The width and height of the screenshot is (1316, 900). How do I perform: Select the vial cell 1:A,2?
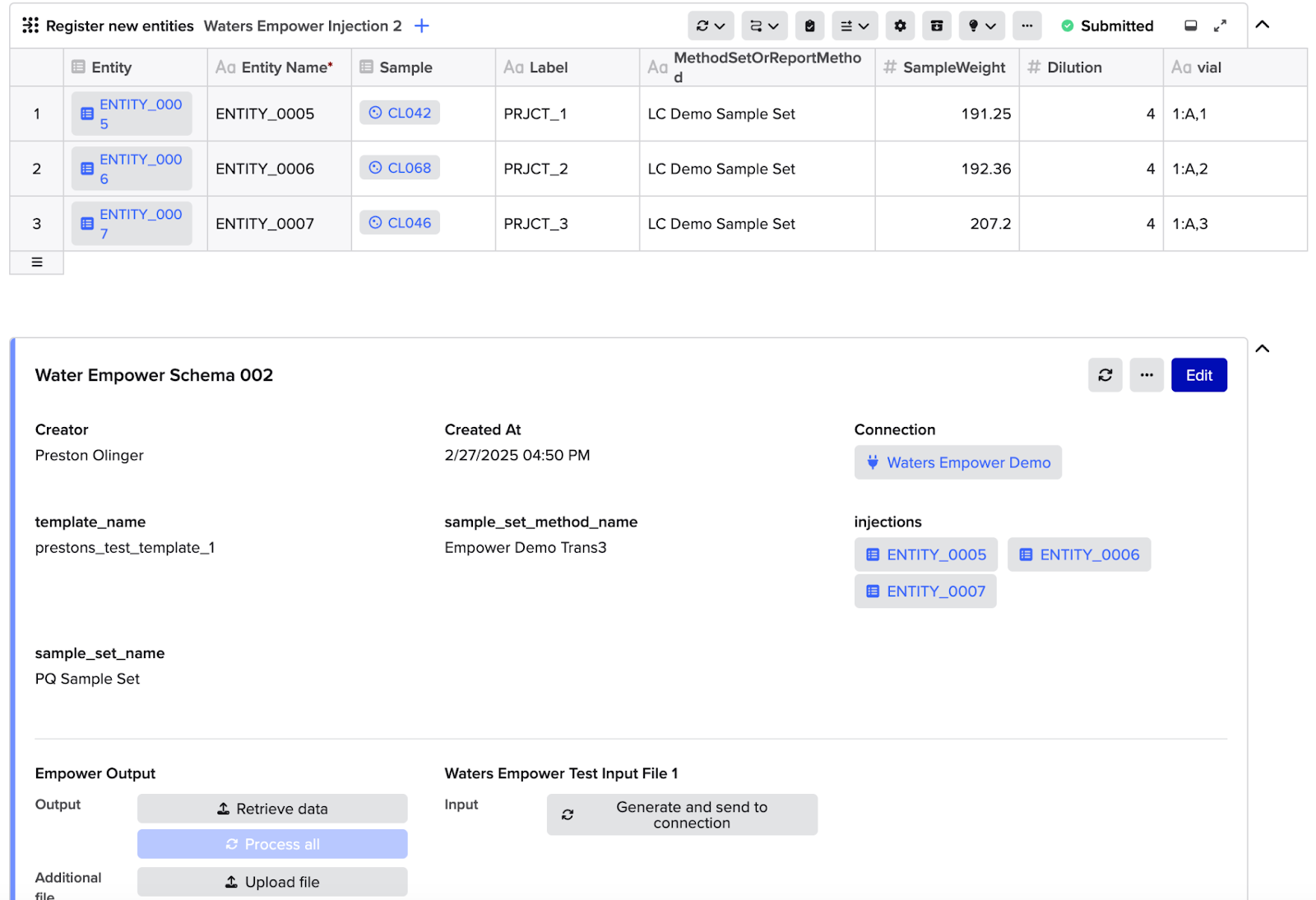point(1235,169)
